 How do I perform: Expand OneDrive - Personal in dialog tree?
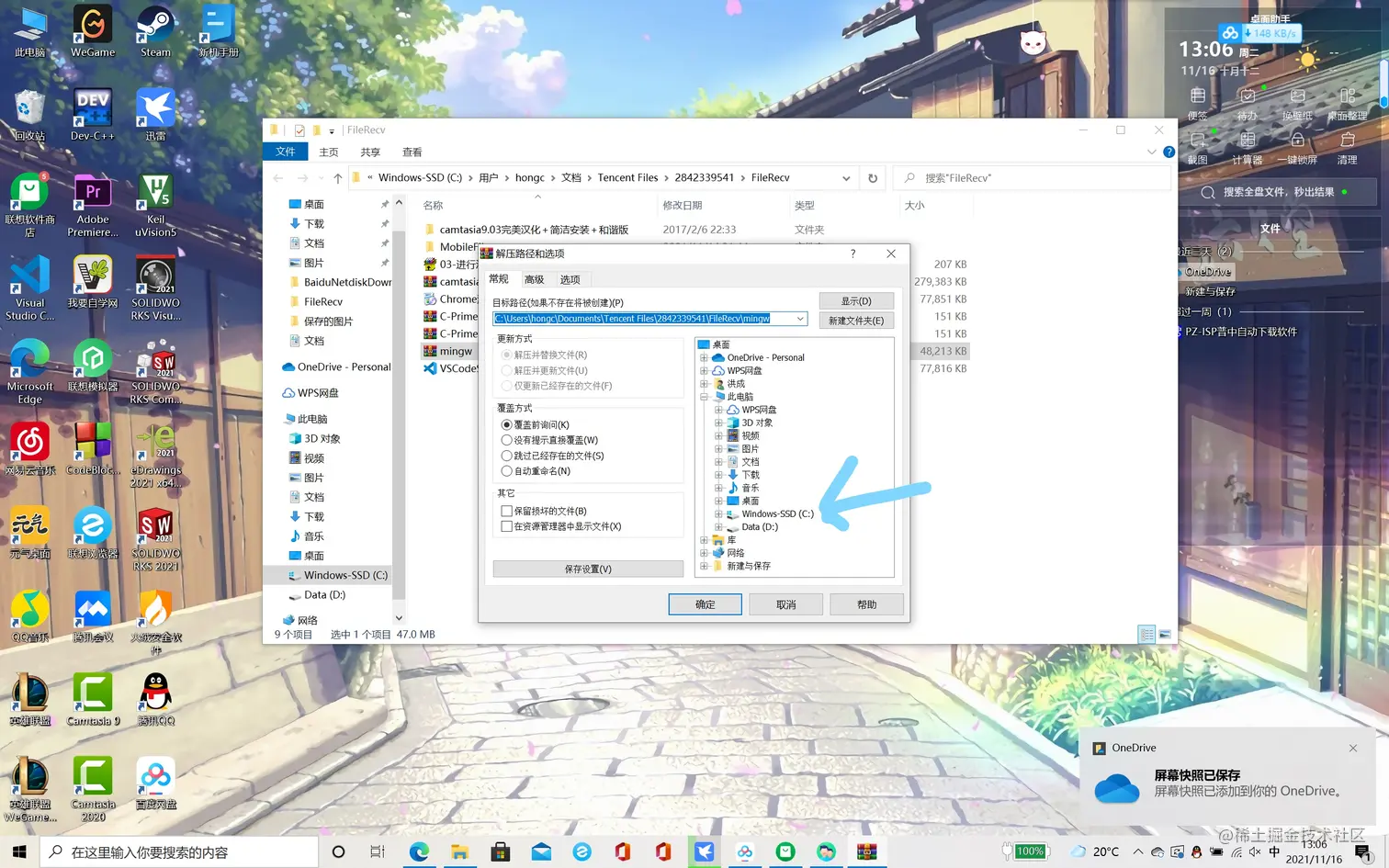[x=704, y=358]
